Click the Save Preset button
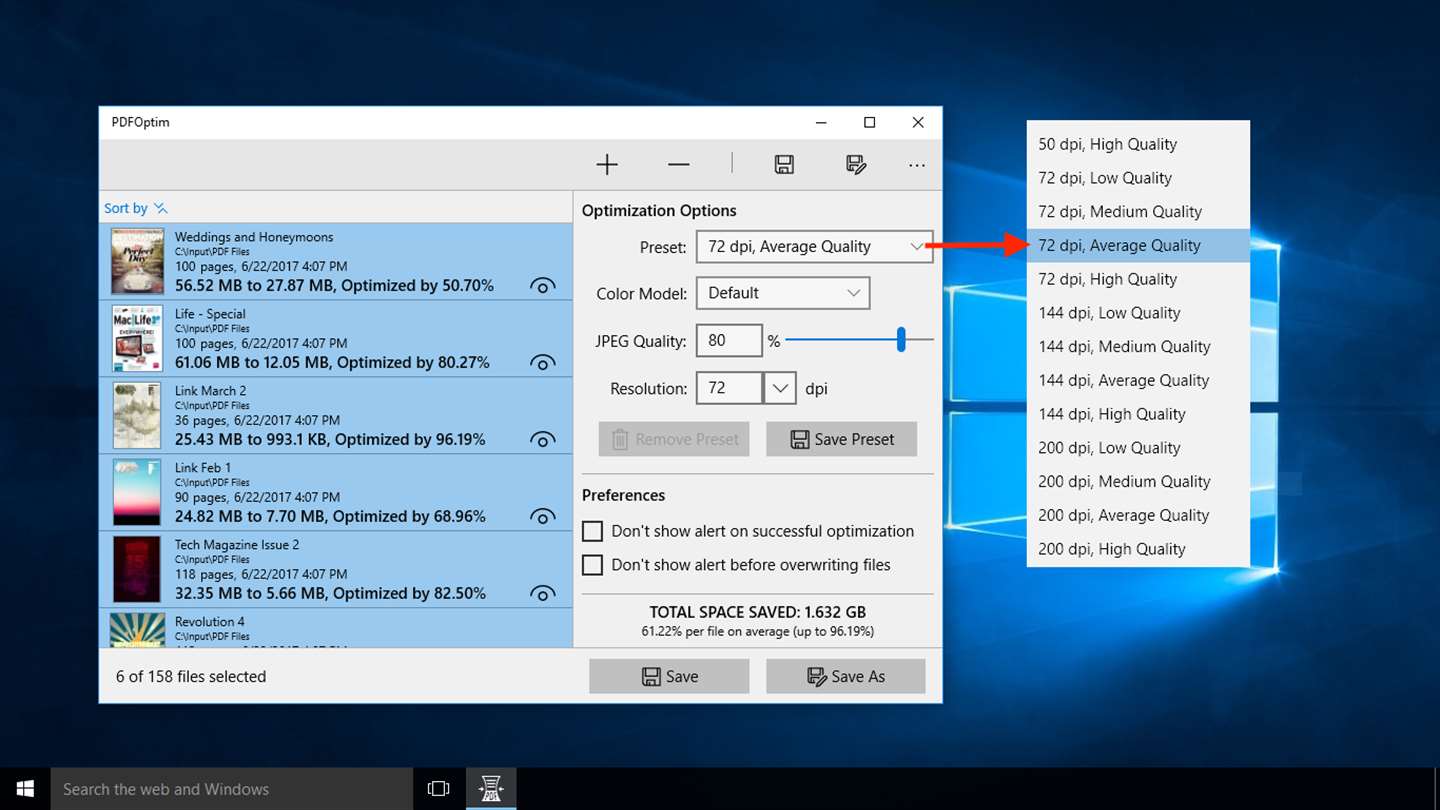The height and width of the screenshot is (810, 1440). pyautogui.click(x=841, y=439)
